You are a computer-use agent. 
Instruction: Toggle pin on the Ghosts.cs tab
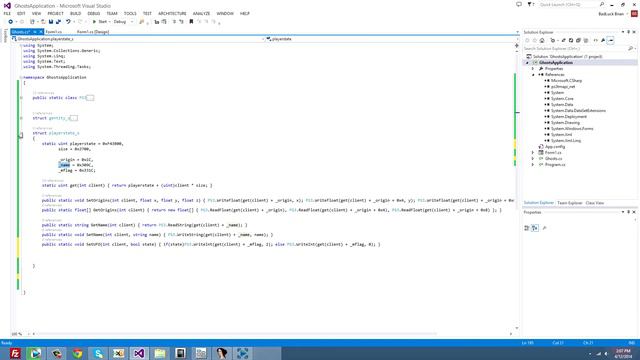click(x=35, y=32)
